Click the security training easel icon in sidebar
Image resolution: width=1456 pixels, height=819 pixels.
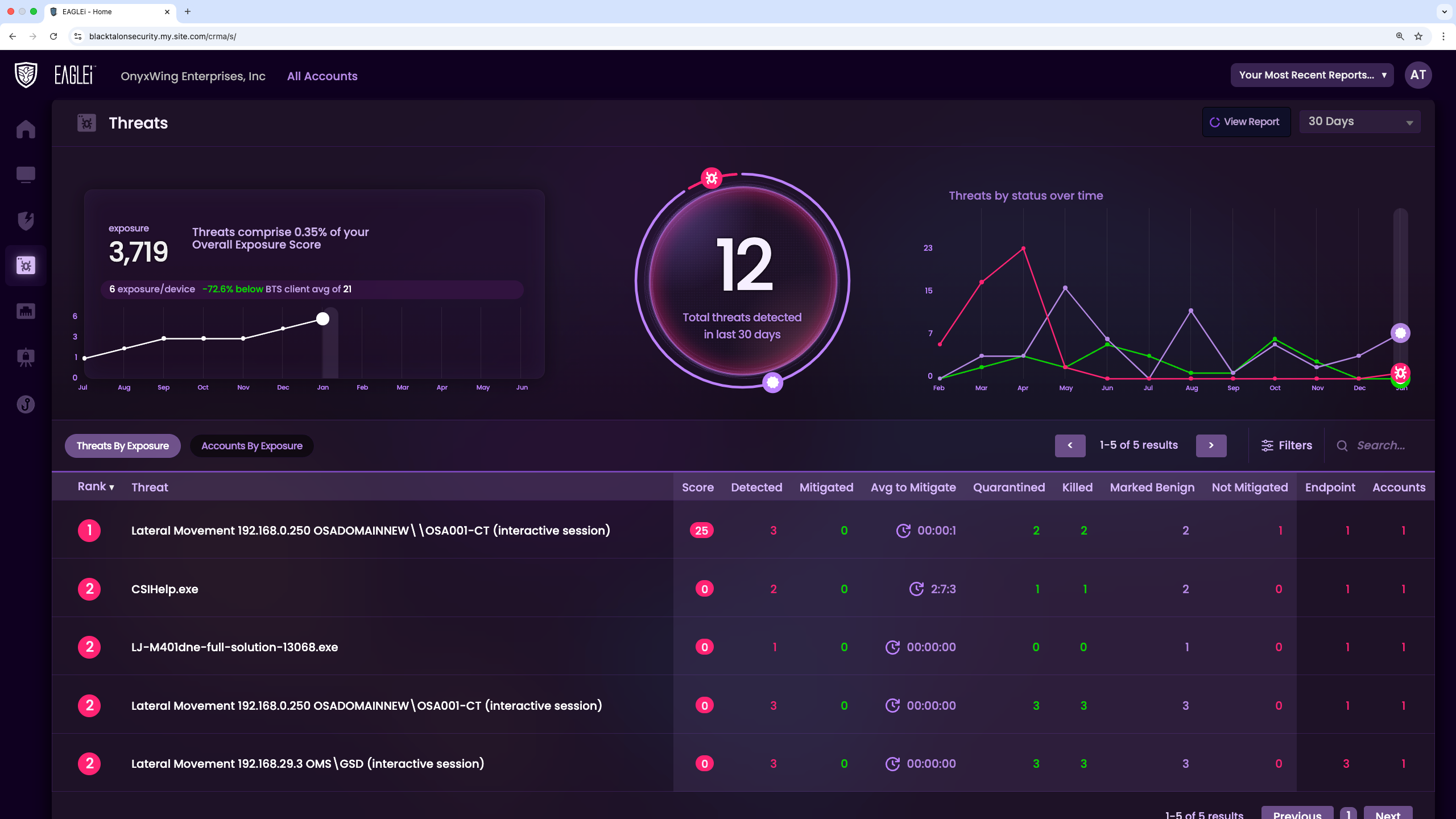(x=25, y=357)
